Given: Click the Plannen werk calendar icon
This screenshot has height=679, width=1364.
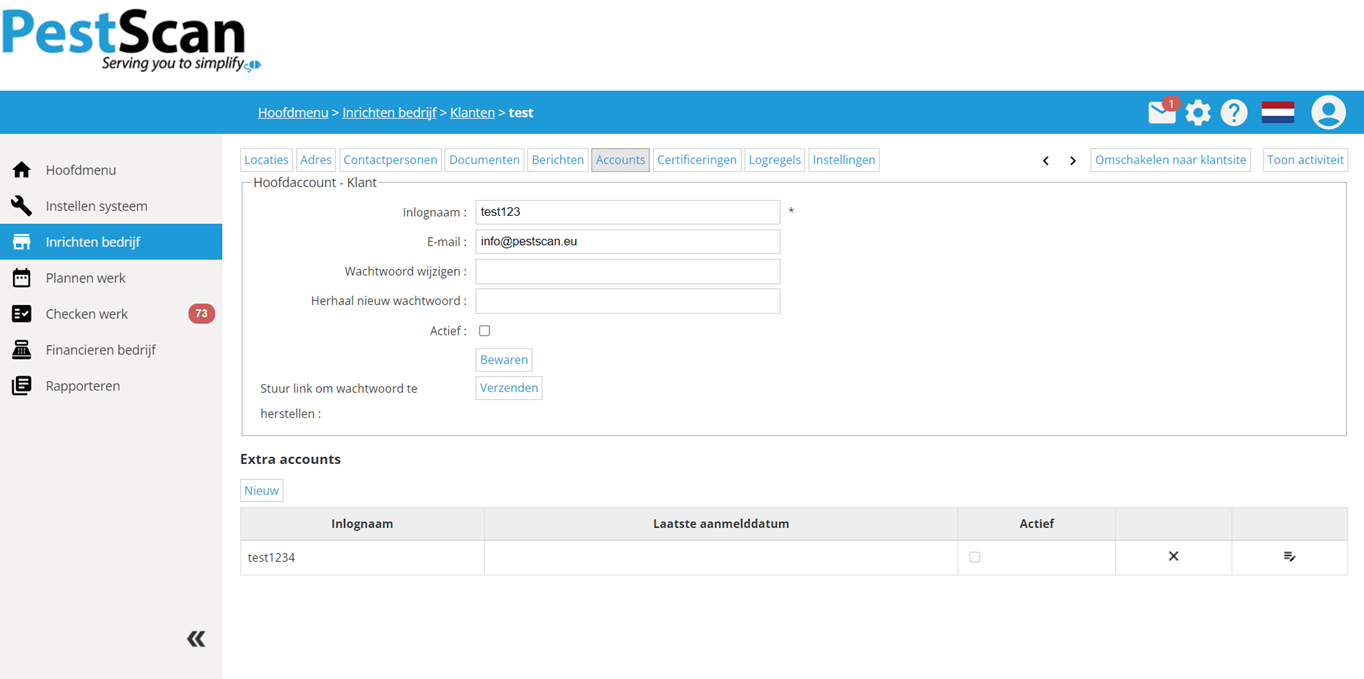Looking at the screenshot, I should 21,278.
